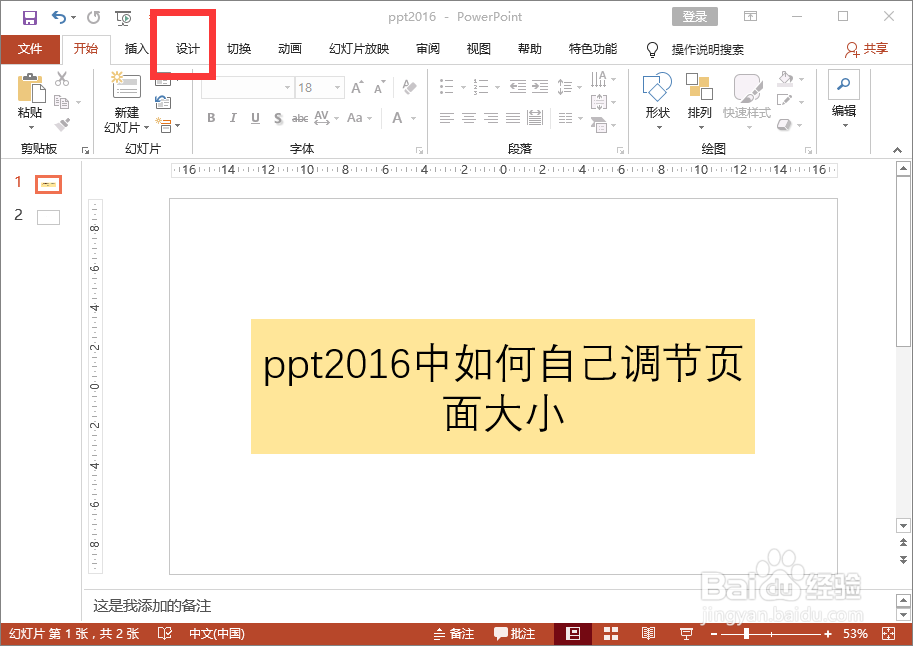913x646 pixels.
Task: Open the 排列 arrange menu
Action: click(x=699, y=100)
